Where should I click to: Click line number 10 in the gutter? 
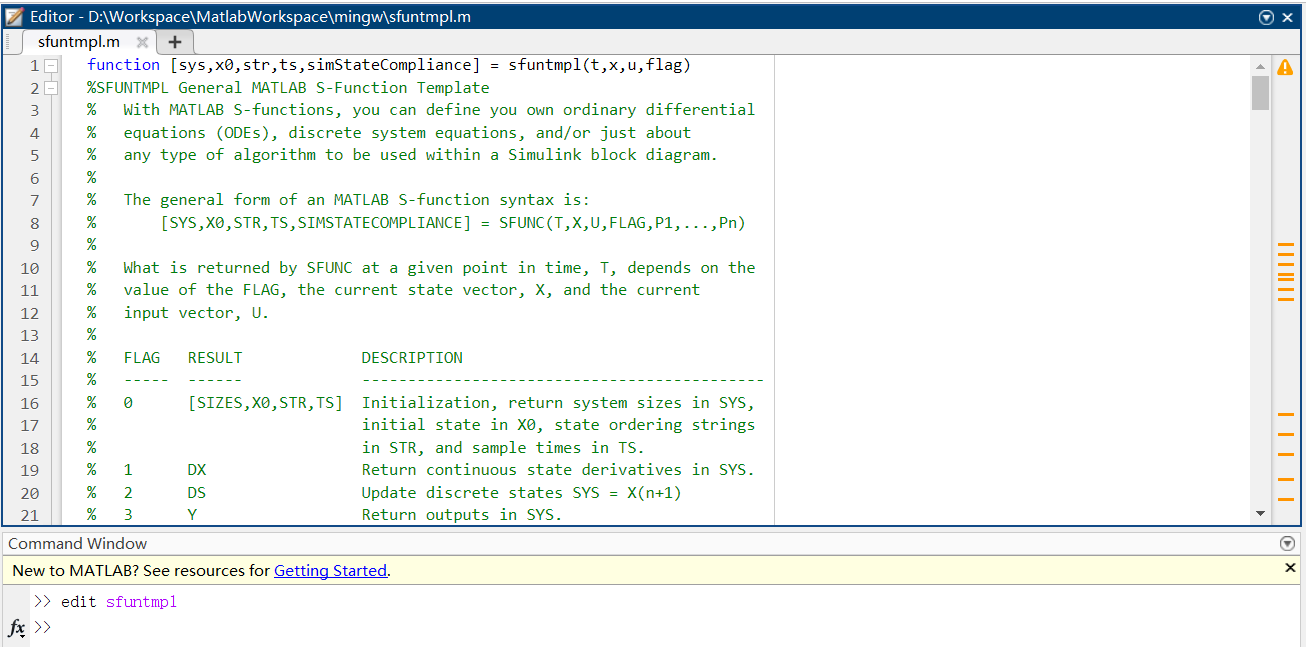coord(29,267)
